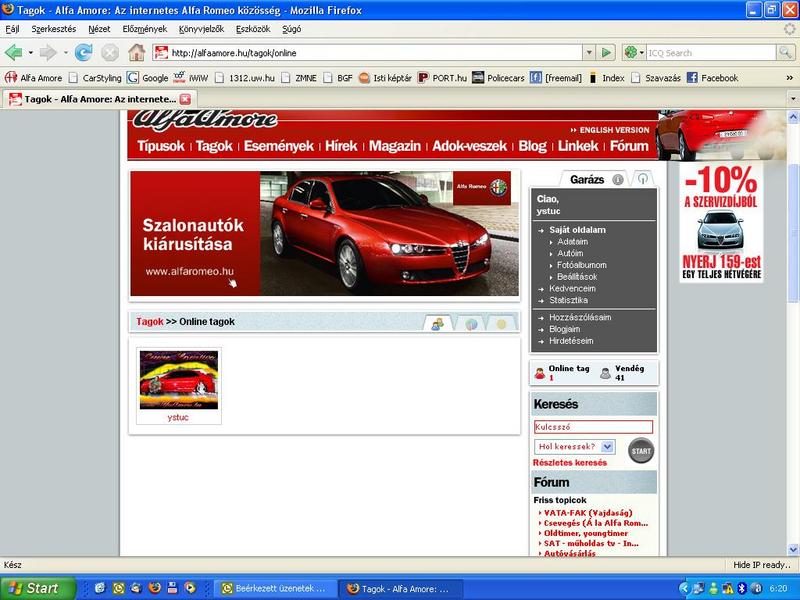
Task: Expand the Hol keressek? dropdown
Action: click(607, 446)
